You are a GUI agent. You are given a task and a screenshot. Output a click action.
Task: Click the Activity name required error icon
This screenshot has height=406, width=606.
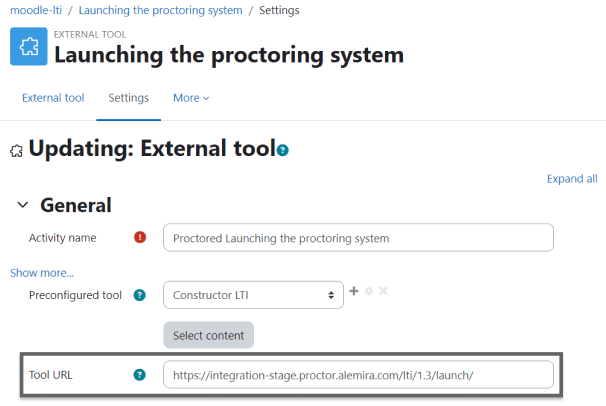click(x=140, y=238)
